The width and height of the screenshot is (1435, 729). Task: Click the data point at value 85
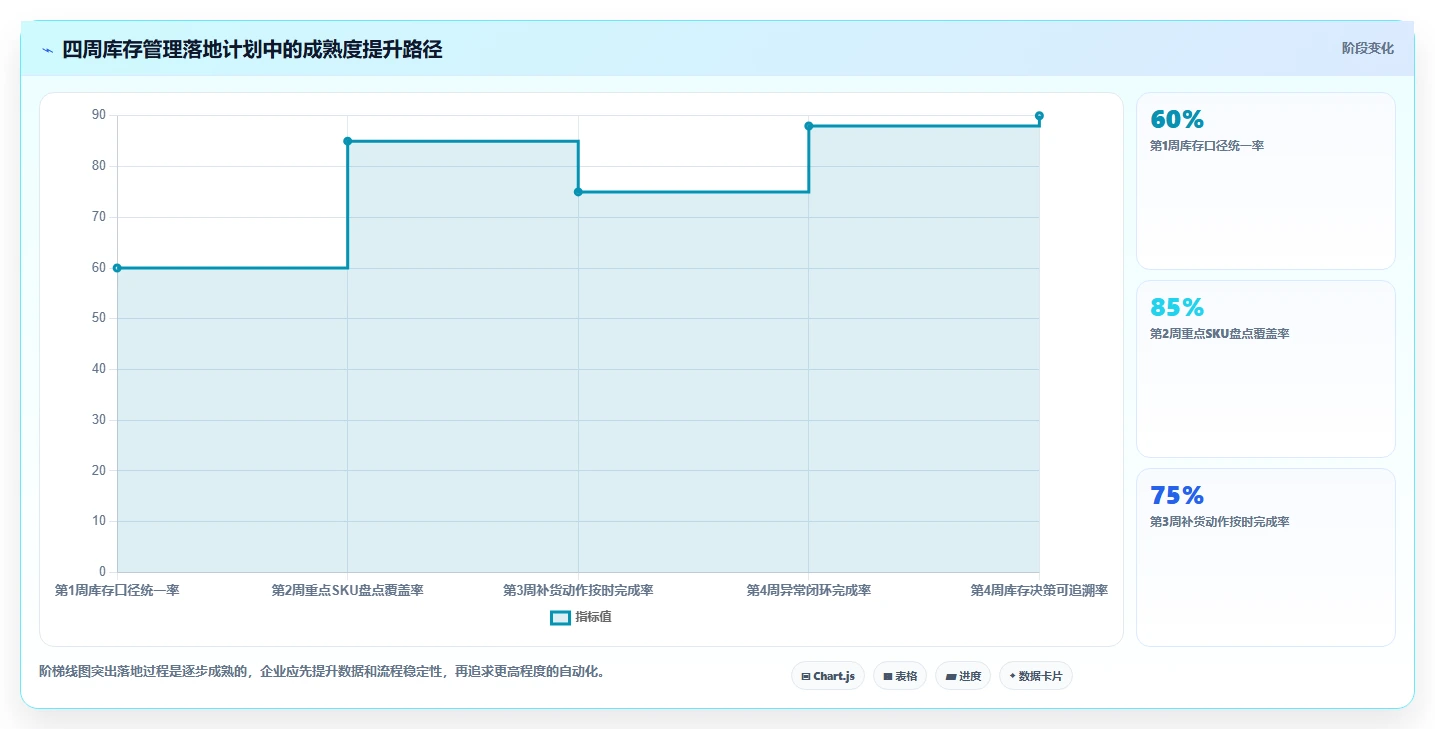point(348,141)
